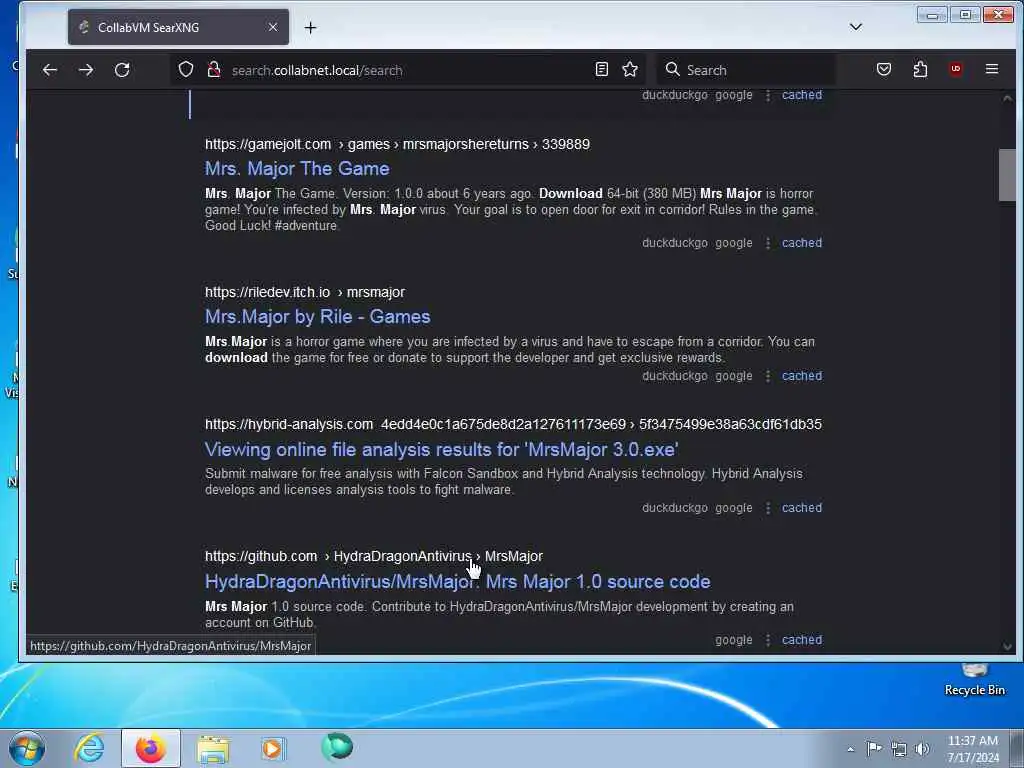The width and height of the screenshot is (1024, 768).
Task: Open cached link of topmost partial result
Action: [802, 95]
